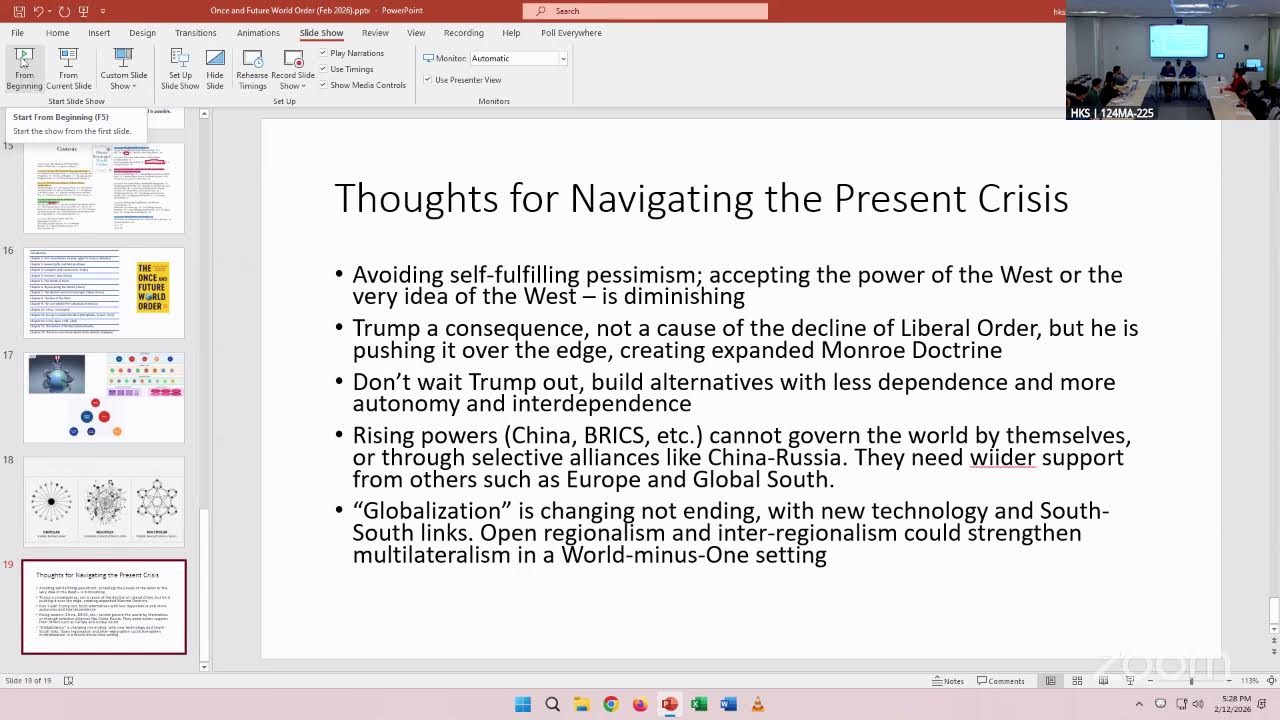Switch to the Insert tab
The height and width of the screenshot is (720, 1280).
click(x=99, y=33)
